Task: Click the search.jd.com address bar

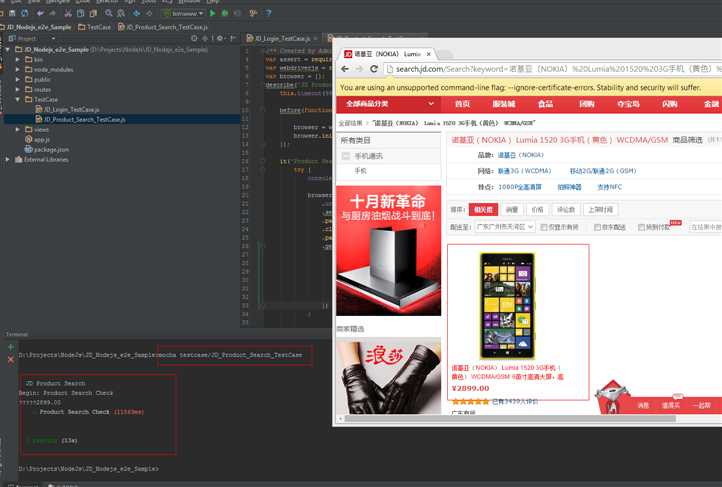Action: tap(553, 69)
